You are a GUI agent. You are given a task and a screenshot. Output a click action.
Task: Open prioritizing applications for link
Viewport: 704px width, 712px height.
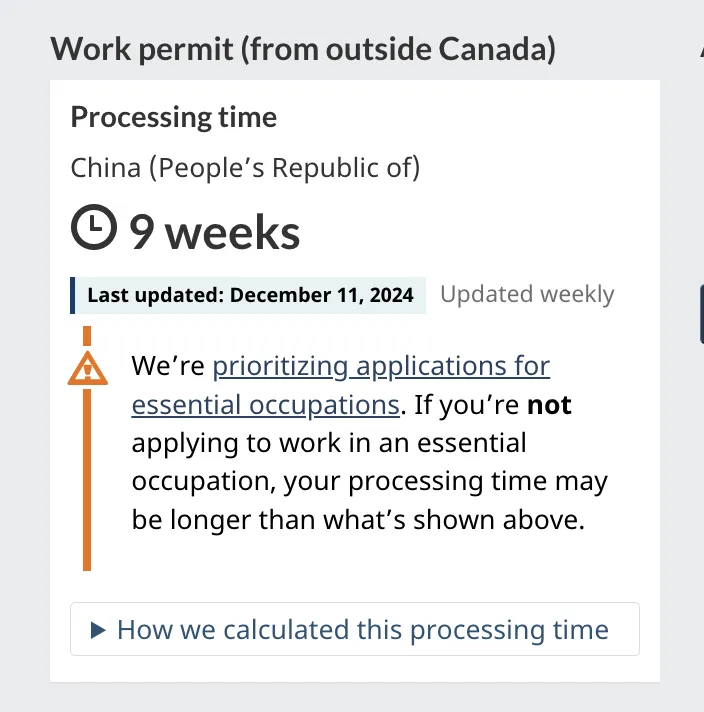[x=381, y=366]
